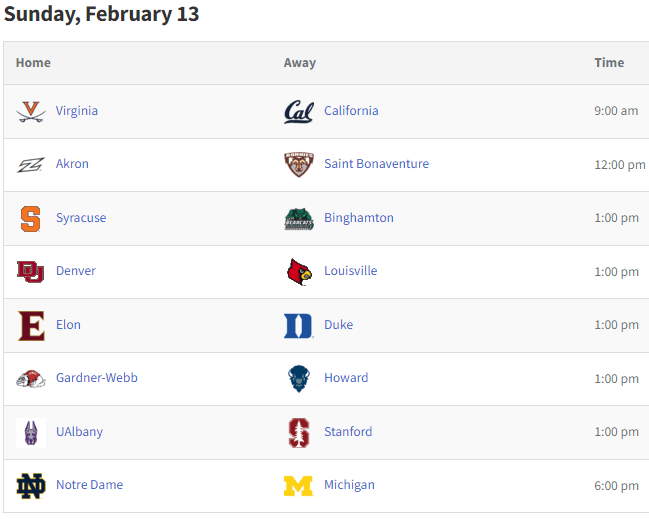Viewport: 649px width, 519px height.
Task: Open the Binghamton team link
Action: pos(359,218)
